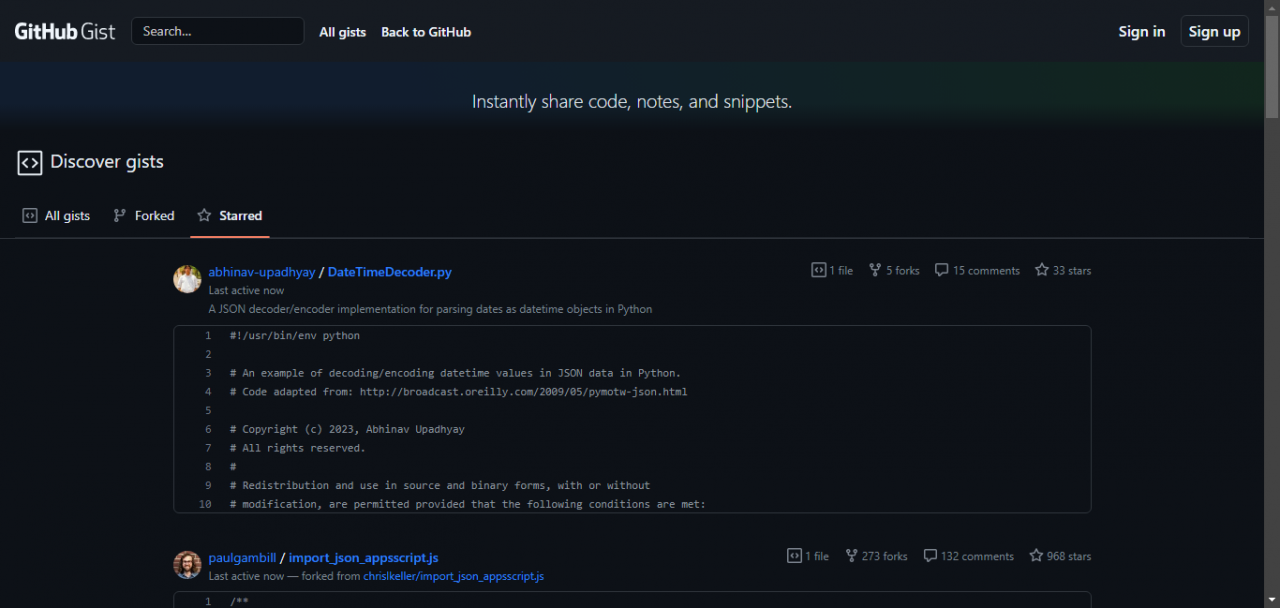Click the Sign in link
Image resolution: width=1280 pixels, height=608 pixels.
[x=1141, y=32]
